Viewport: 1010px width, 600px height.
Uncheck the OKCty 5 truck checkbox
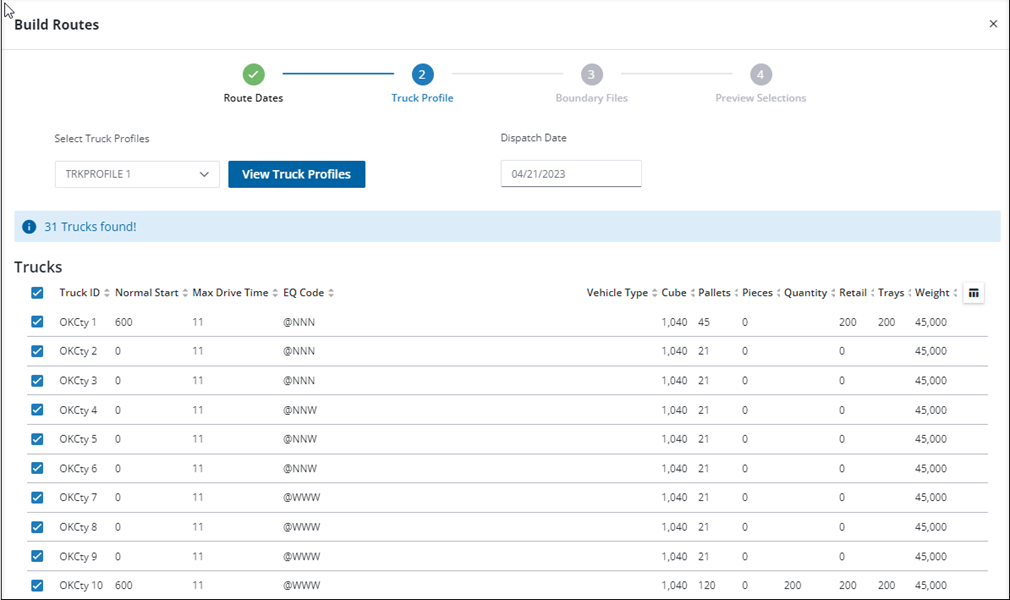click(37, 439)
